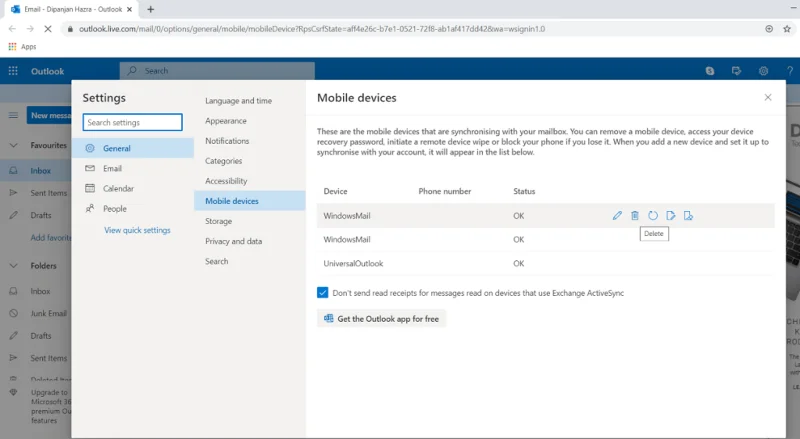
Task: Open Skype from the Outlook header
Action: coord(710,71)
